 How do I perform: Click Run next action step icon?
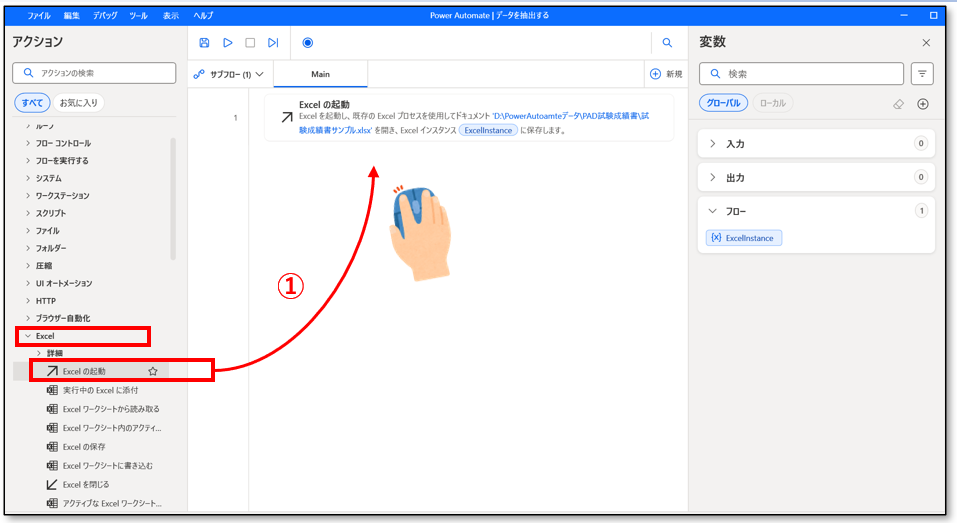pos(273,43)
